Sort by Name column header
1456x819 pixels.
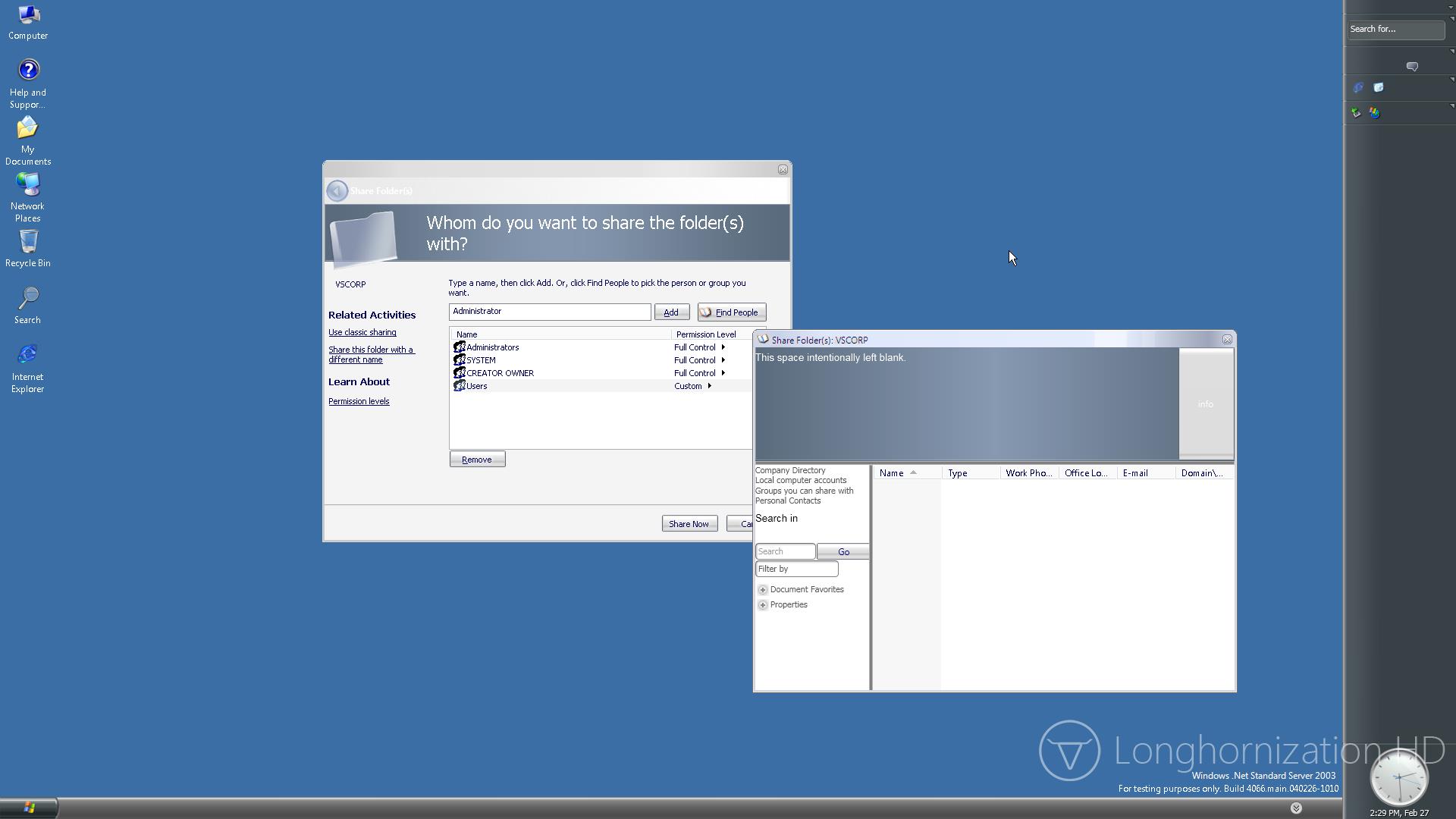tap(892, 473)
